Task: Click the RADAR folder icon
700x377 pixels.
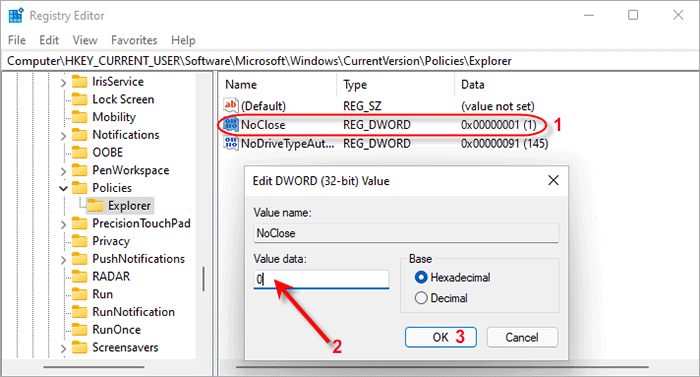Action: pyautogui.click(x=79, y=276)
